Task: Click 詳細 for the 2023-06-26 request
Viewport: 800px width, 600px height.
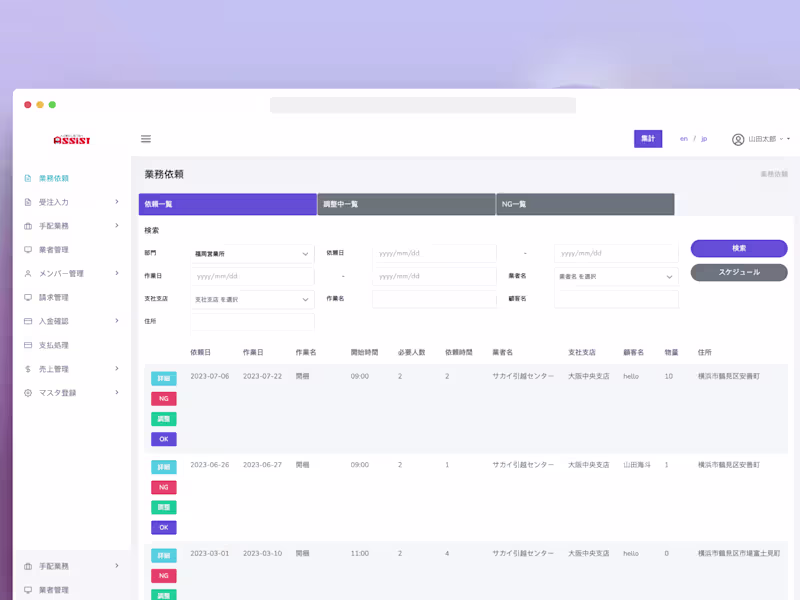Action: click(164, 467)
